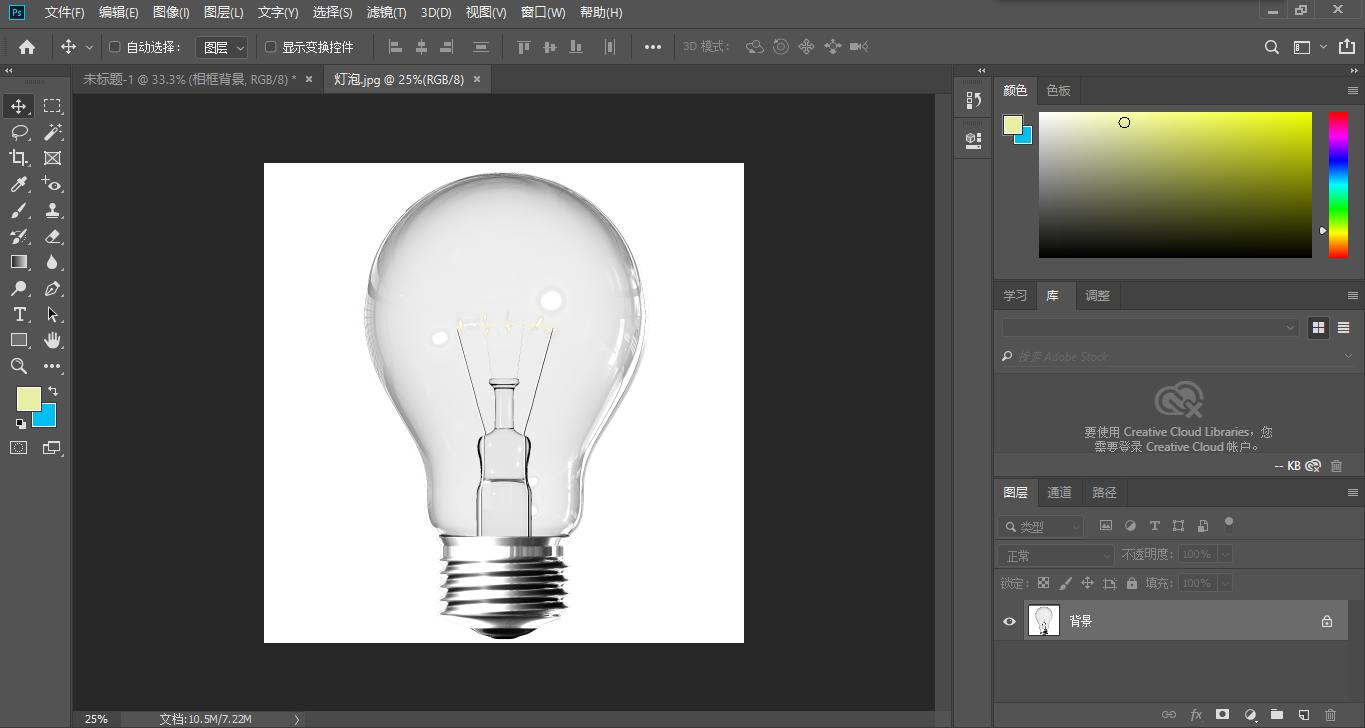Viewport: 1365px width, 728px height.
Task: Check the 显示变换控件 option
Action: click(270, 47)
